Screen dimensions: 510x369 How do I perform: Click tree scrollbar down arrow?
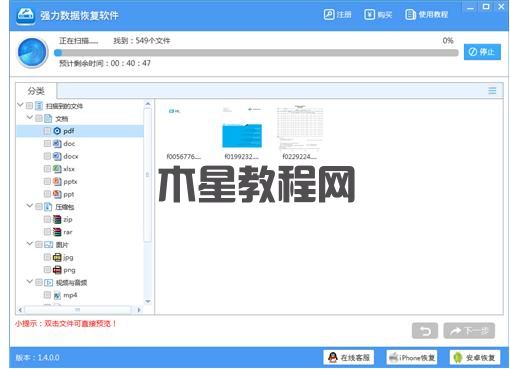[x=148, y=301]
